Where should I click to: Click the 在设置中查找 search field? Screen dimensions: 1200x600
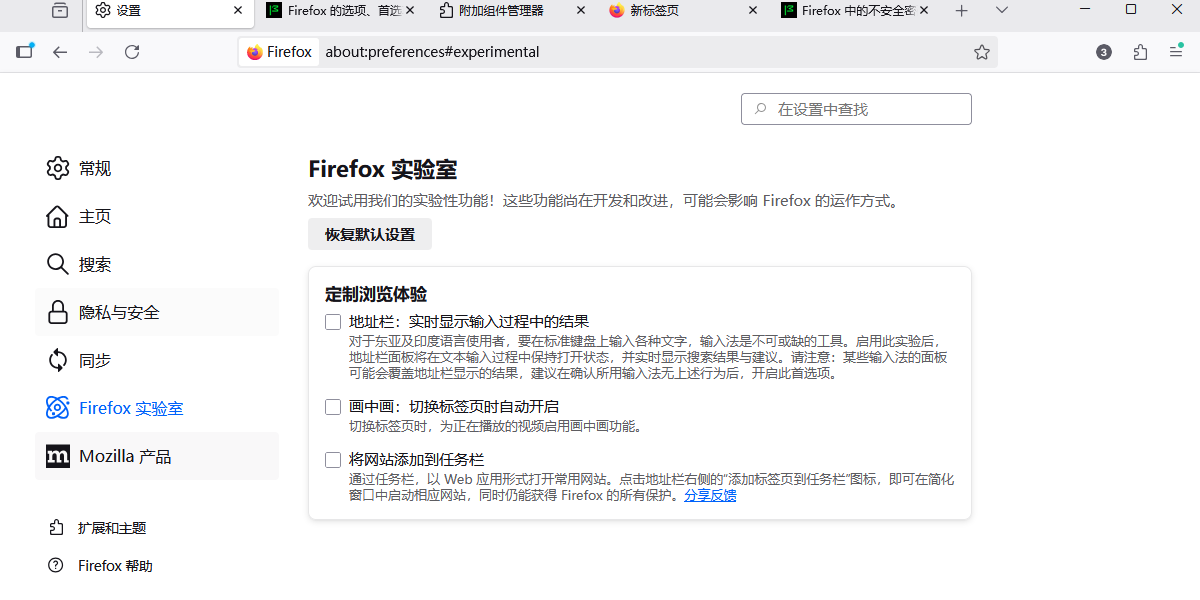856,109
